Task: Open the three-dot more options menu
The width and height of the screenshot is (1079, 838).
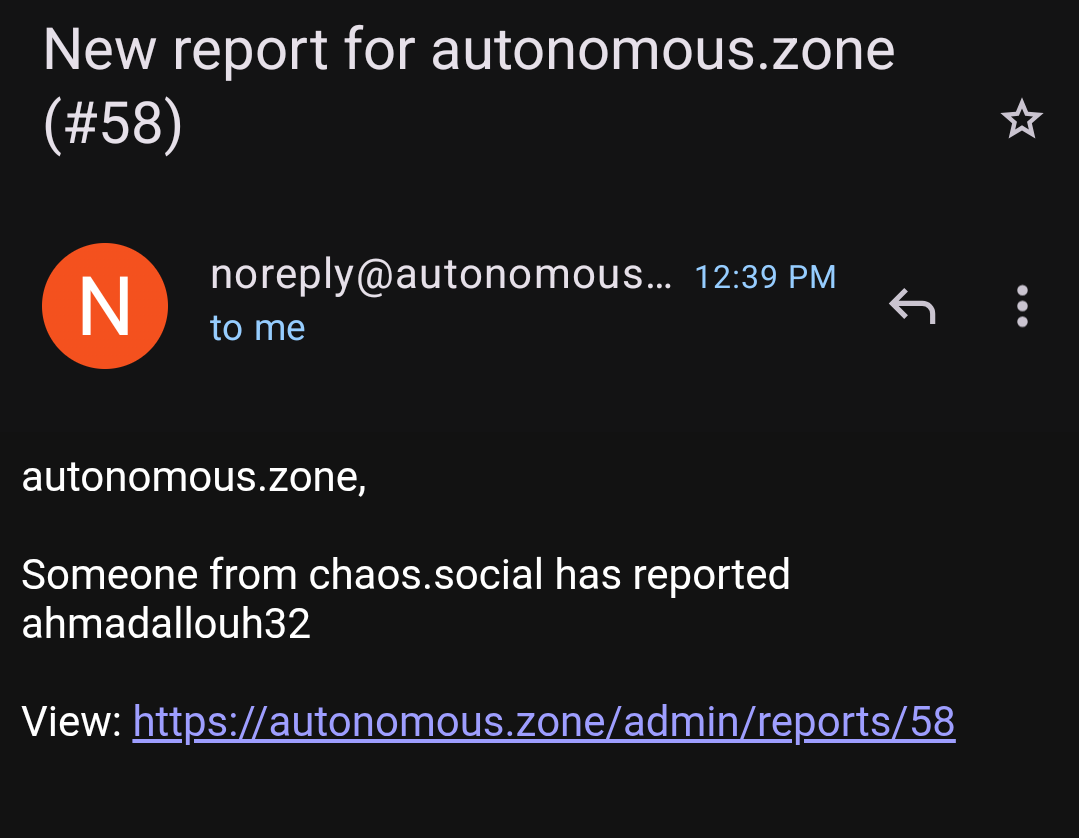Action: pos(1021,306)
